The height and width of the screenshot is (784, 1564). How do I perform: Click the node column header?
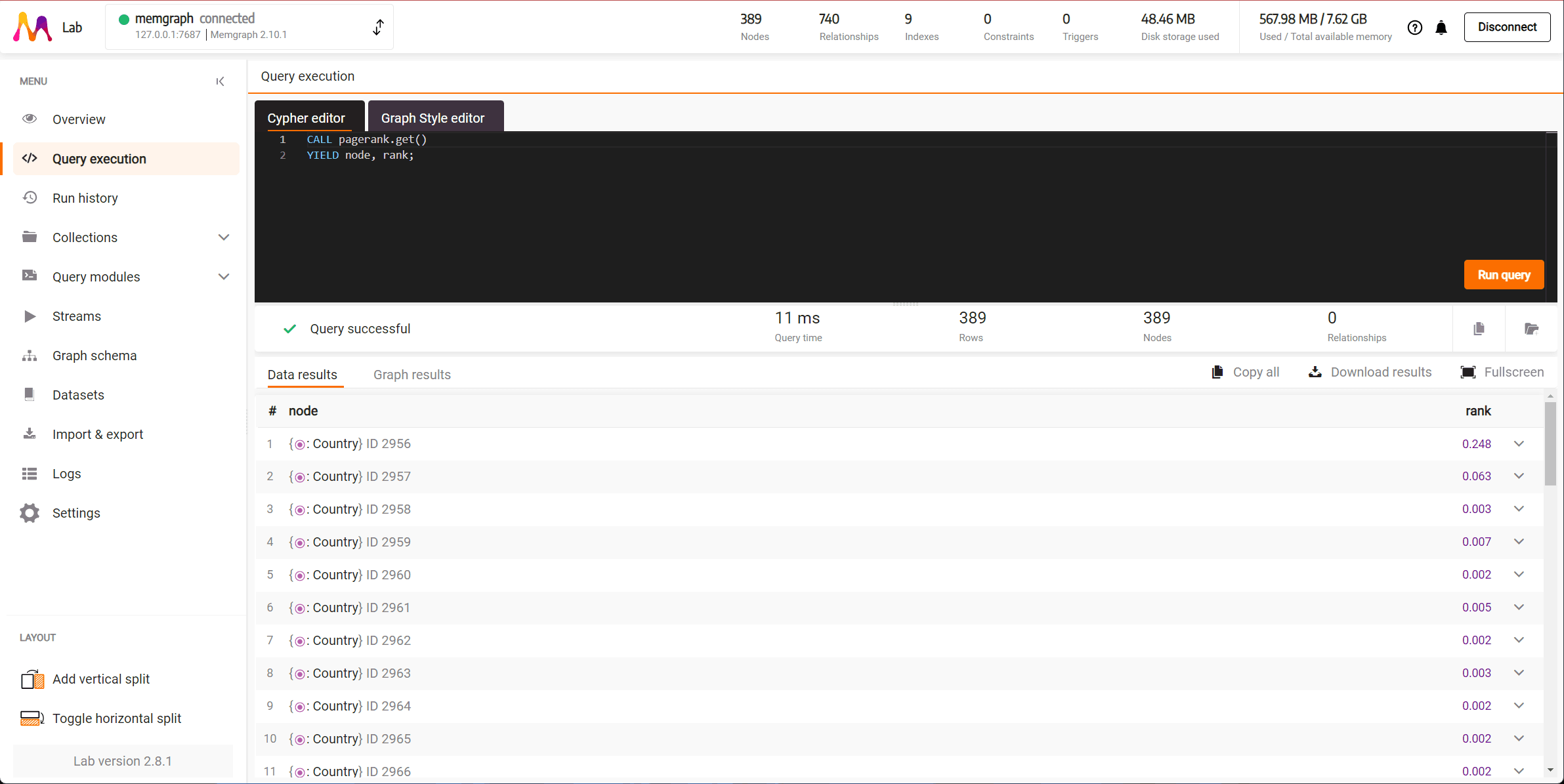click(x=303, y=411)
